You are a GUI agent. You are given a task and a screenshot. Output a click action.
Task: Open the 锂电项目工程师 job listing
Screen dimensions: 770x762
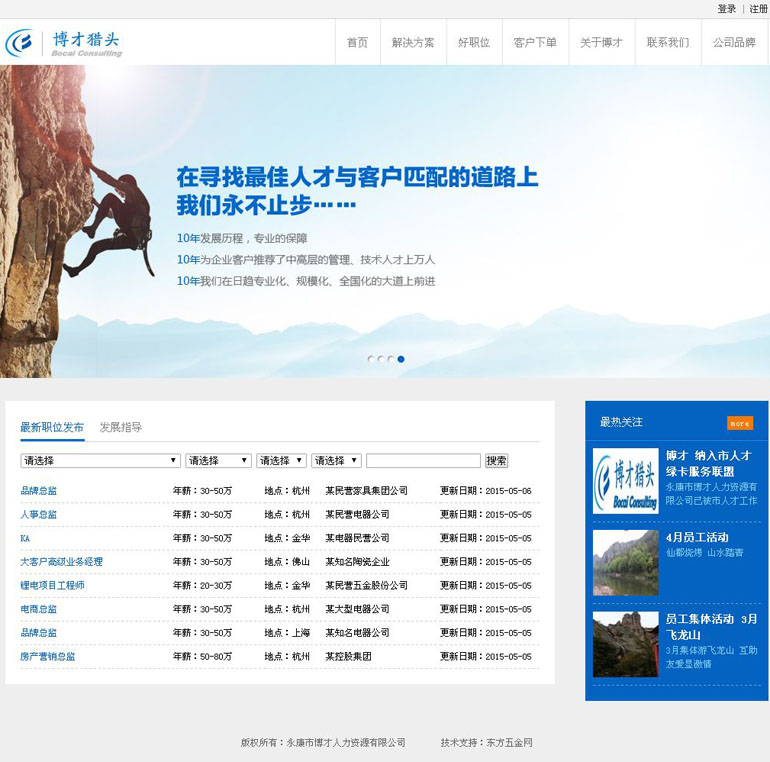point(52,585)
